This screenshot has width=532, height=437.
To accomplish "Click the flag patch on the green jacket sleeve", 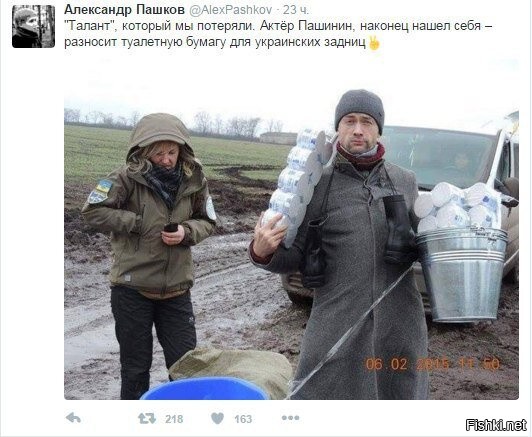I will tap(100, 191).
